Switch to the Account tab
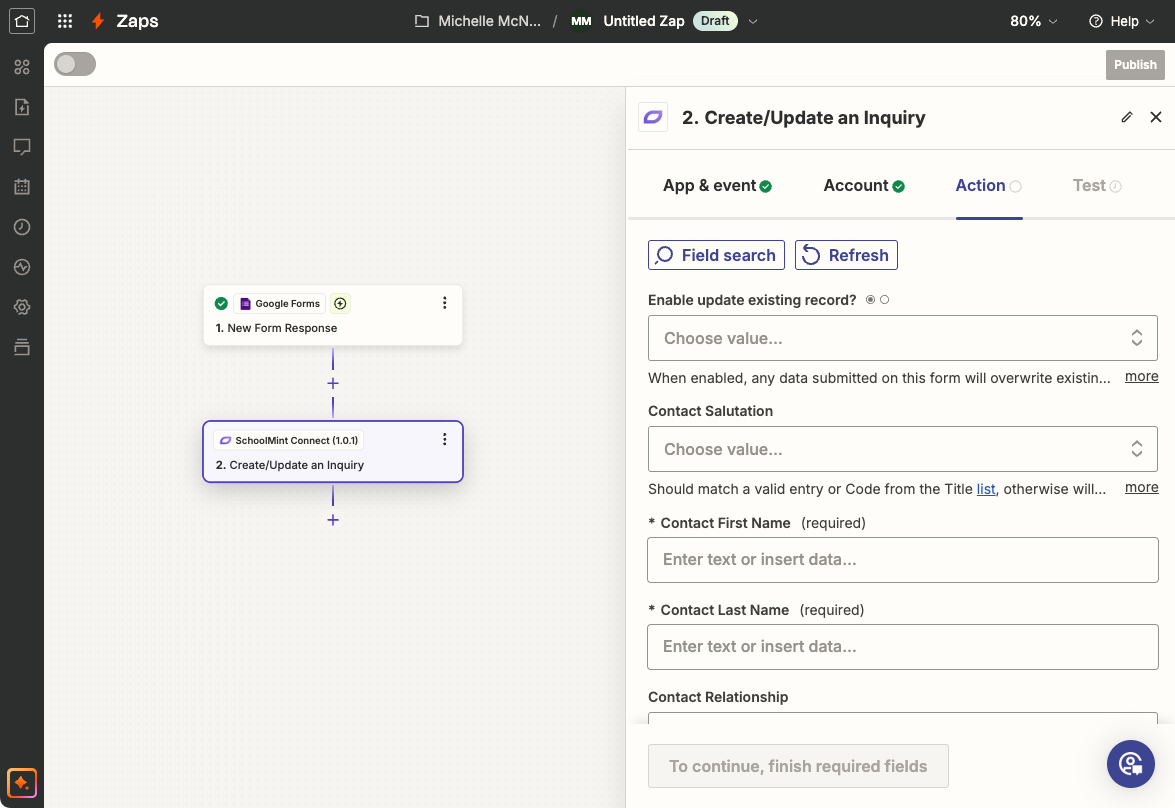This screenshot has width=1175, height=808. click(863, 185)
